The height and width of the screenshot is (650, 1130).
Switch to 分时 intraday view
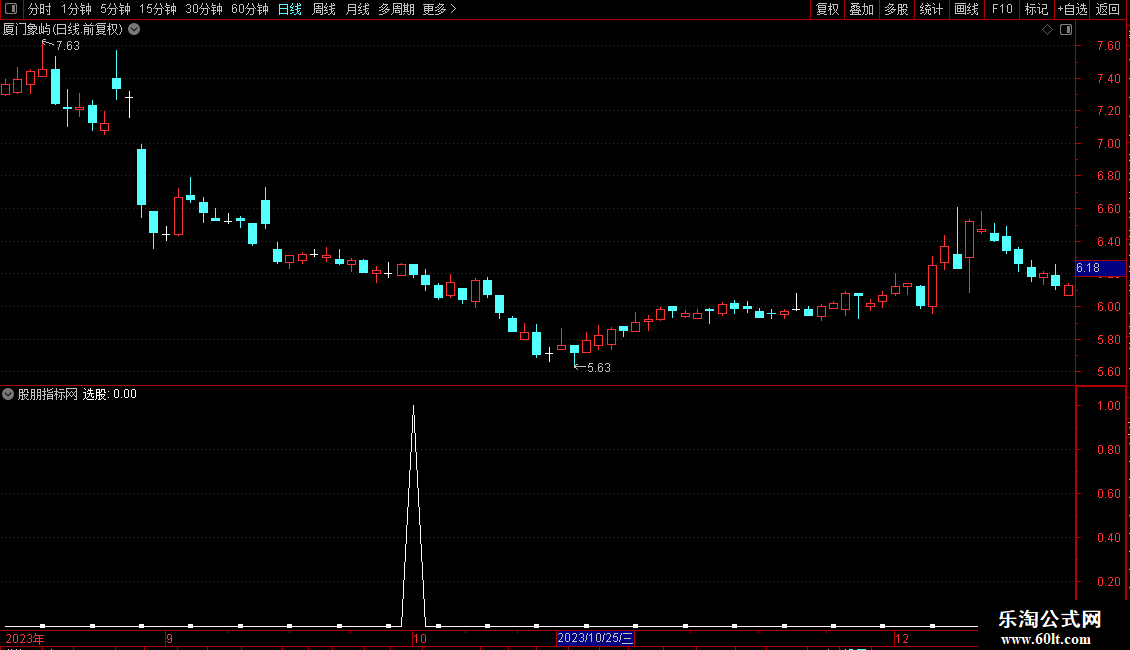pos(40,9)
